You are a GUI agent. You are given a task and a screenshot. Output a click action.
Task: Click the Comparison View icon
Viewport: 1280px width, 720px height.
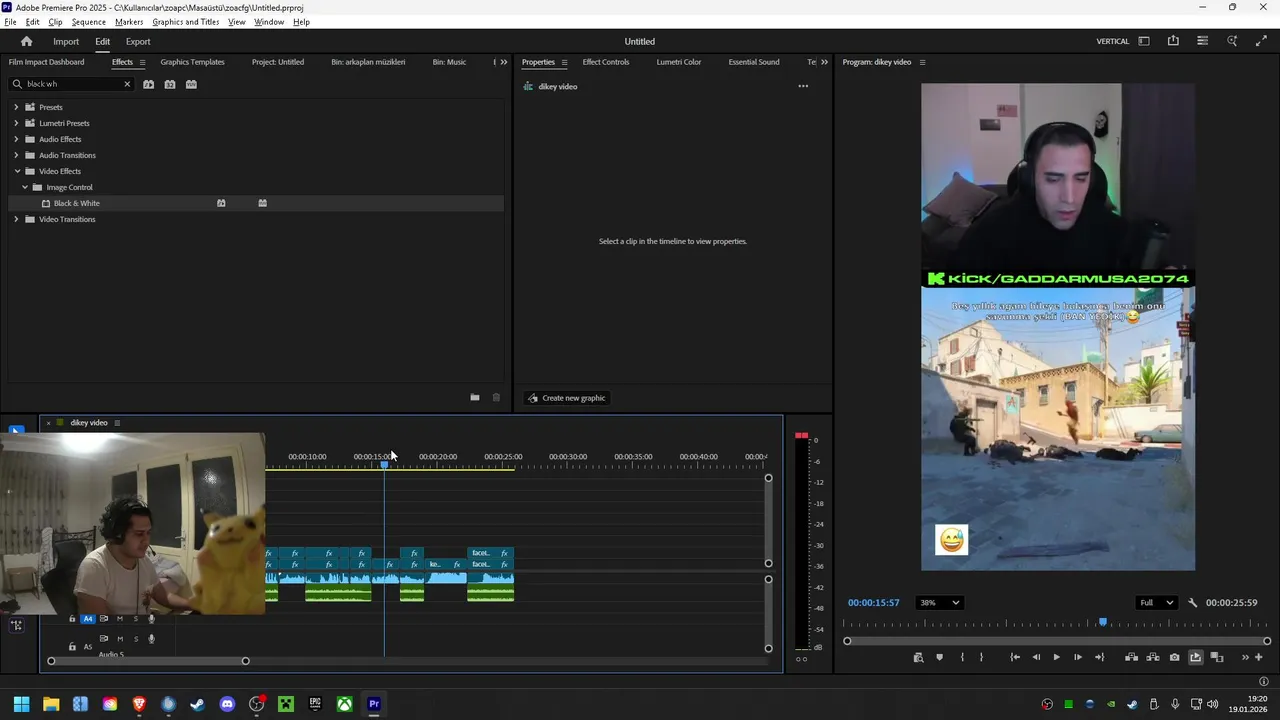tap(1217, 657)
